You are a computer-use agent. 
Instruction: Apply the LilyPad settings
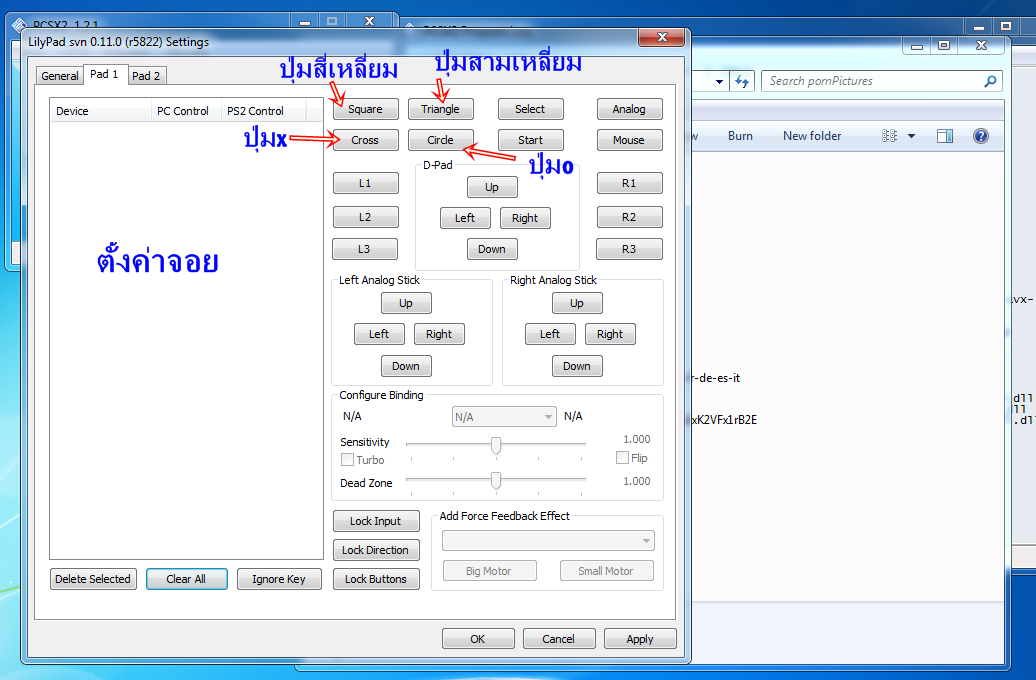[640, 639]
